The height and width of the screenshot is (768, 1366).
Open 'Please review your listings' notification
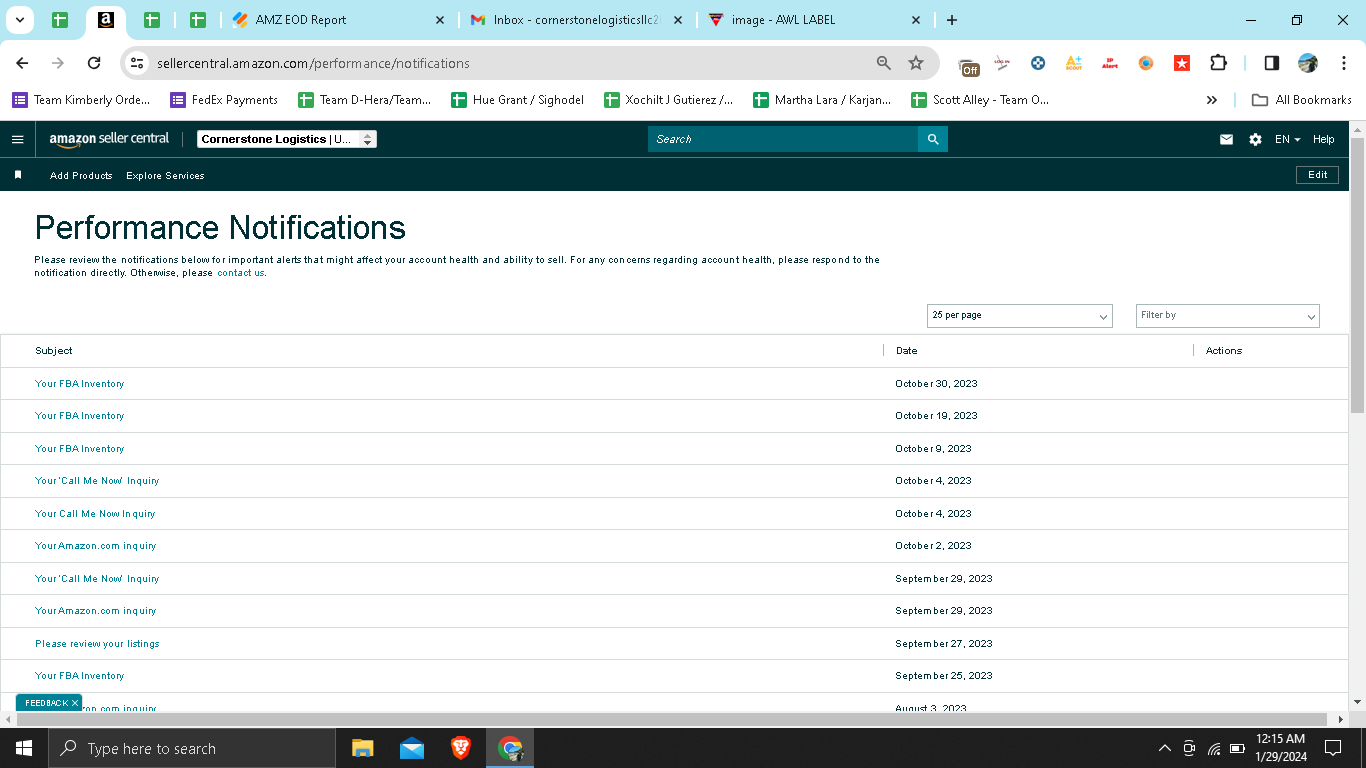[97, 644]
